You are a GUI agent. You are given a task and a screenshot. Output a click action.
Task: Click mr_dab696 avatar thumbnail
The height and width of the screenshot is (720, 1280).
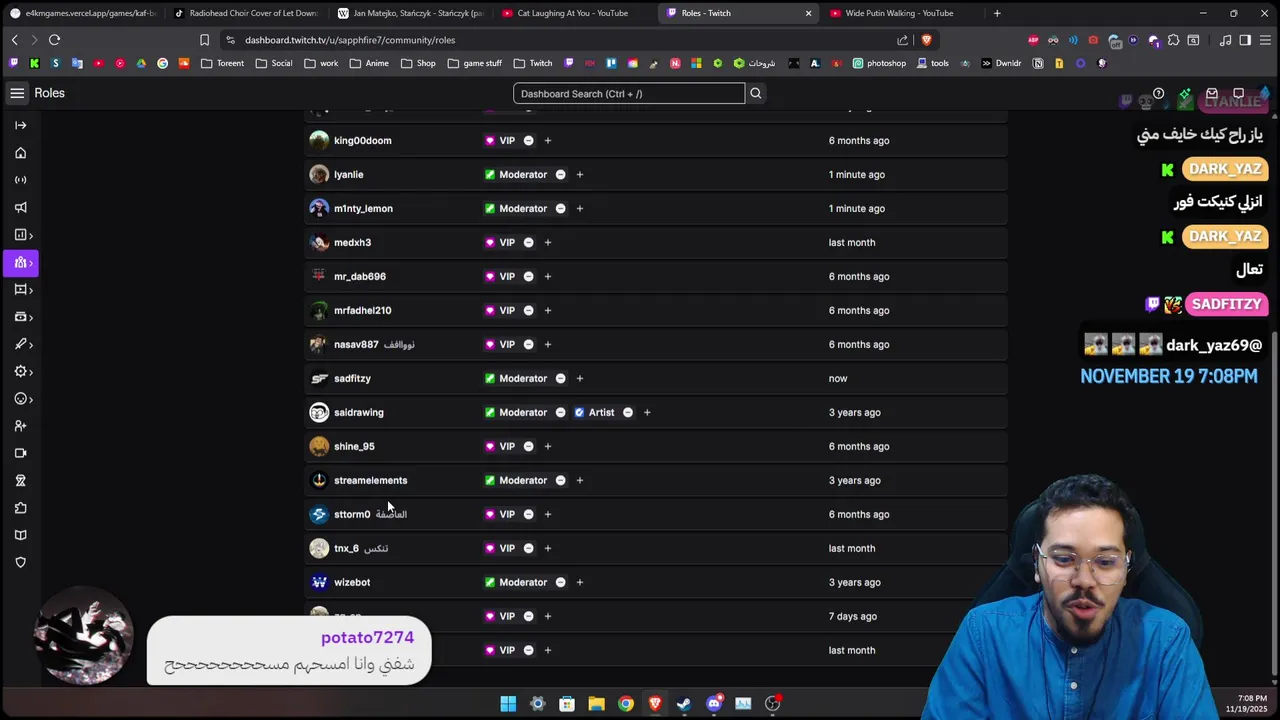tap(319, 276)
